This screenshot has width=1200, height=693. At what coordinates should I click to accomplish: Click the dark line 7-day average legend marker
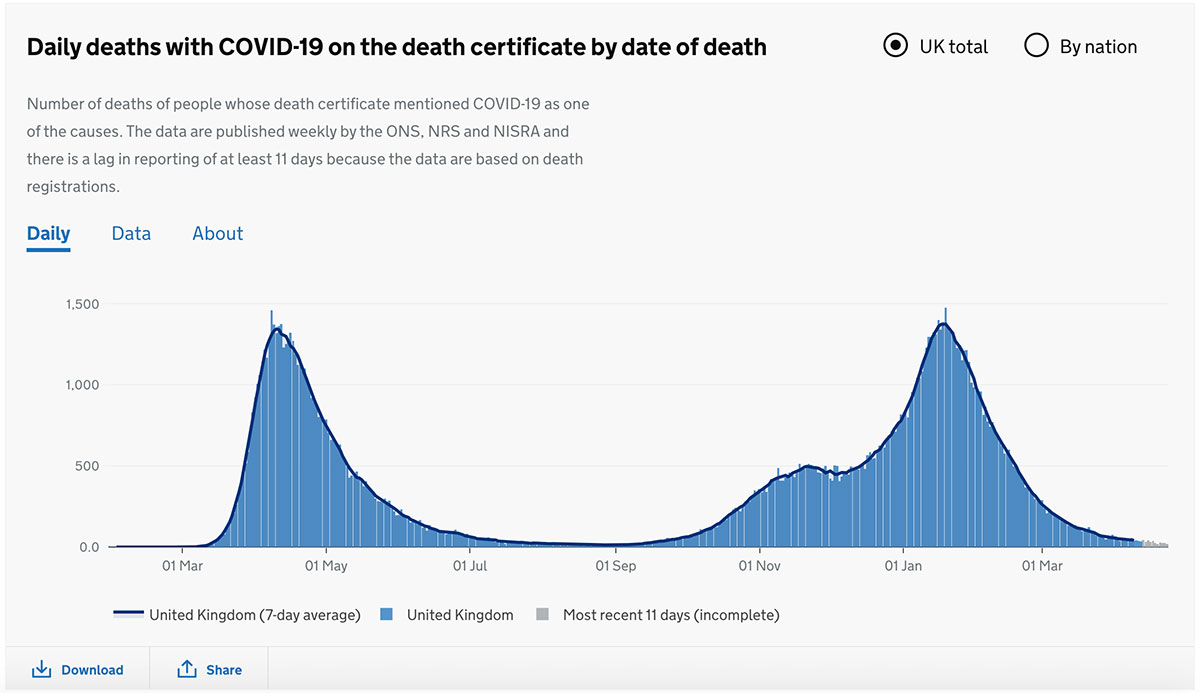coord(127,615)
